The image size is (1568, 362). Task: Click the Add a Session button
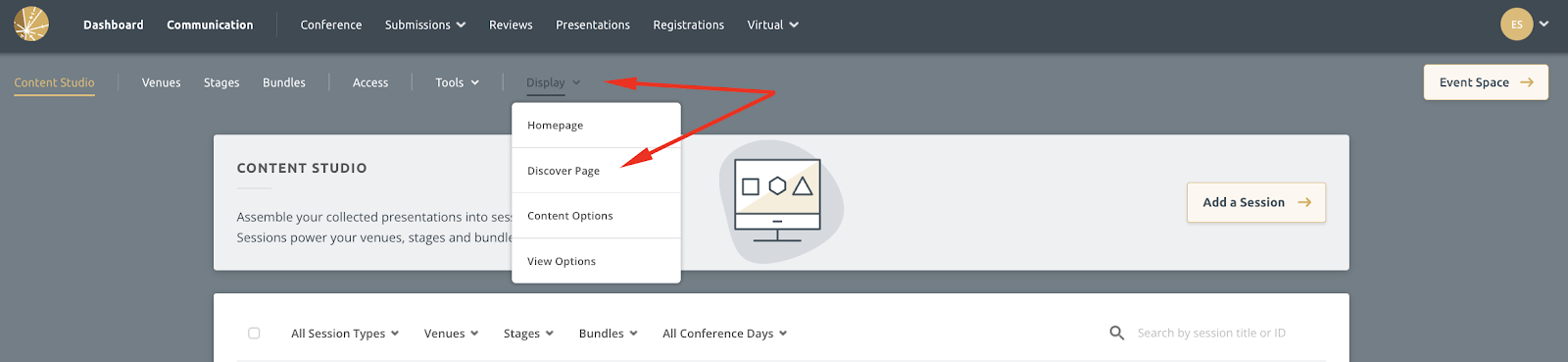(x=1256, y=202)
